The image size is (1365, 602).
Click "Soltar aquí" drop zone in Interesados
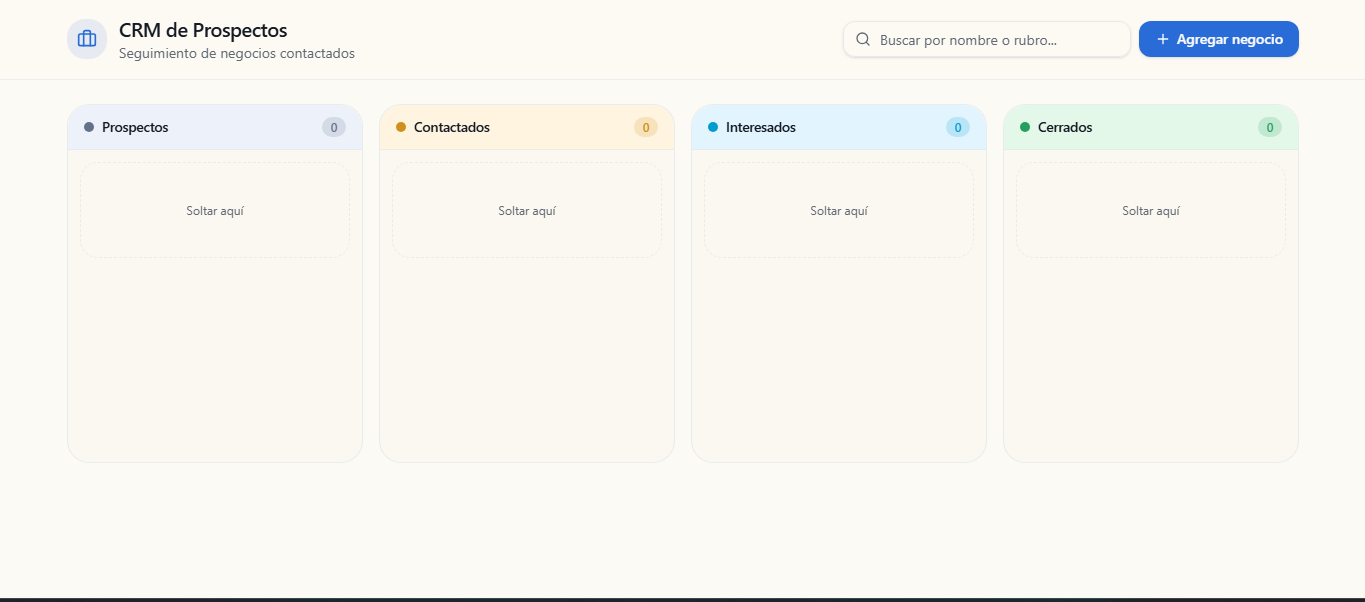(839, 210)
